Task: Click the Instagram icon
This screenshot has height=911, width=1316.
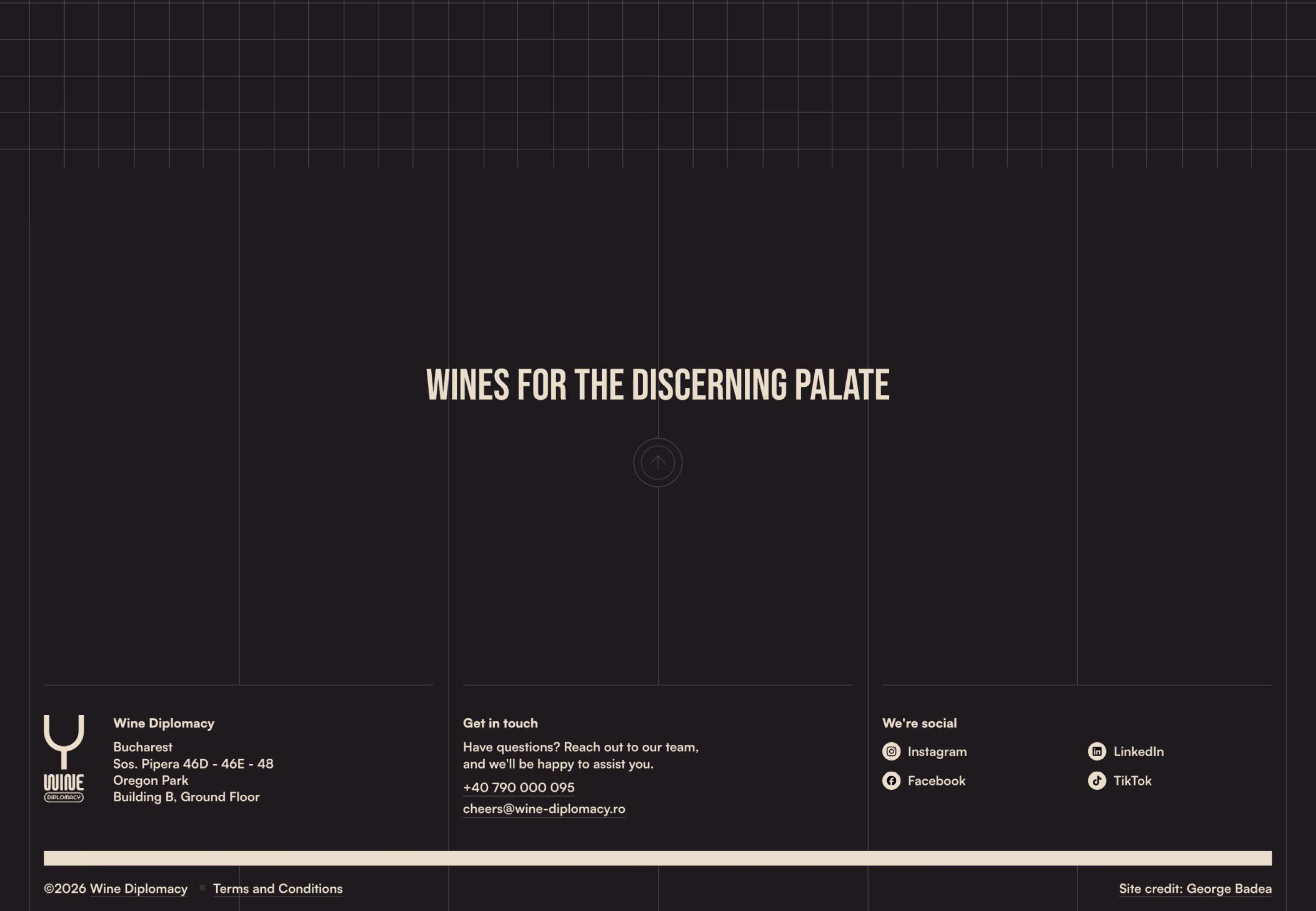Action: pos(891,751)
